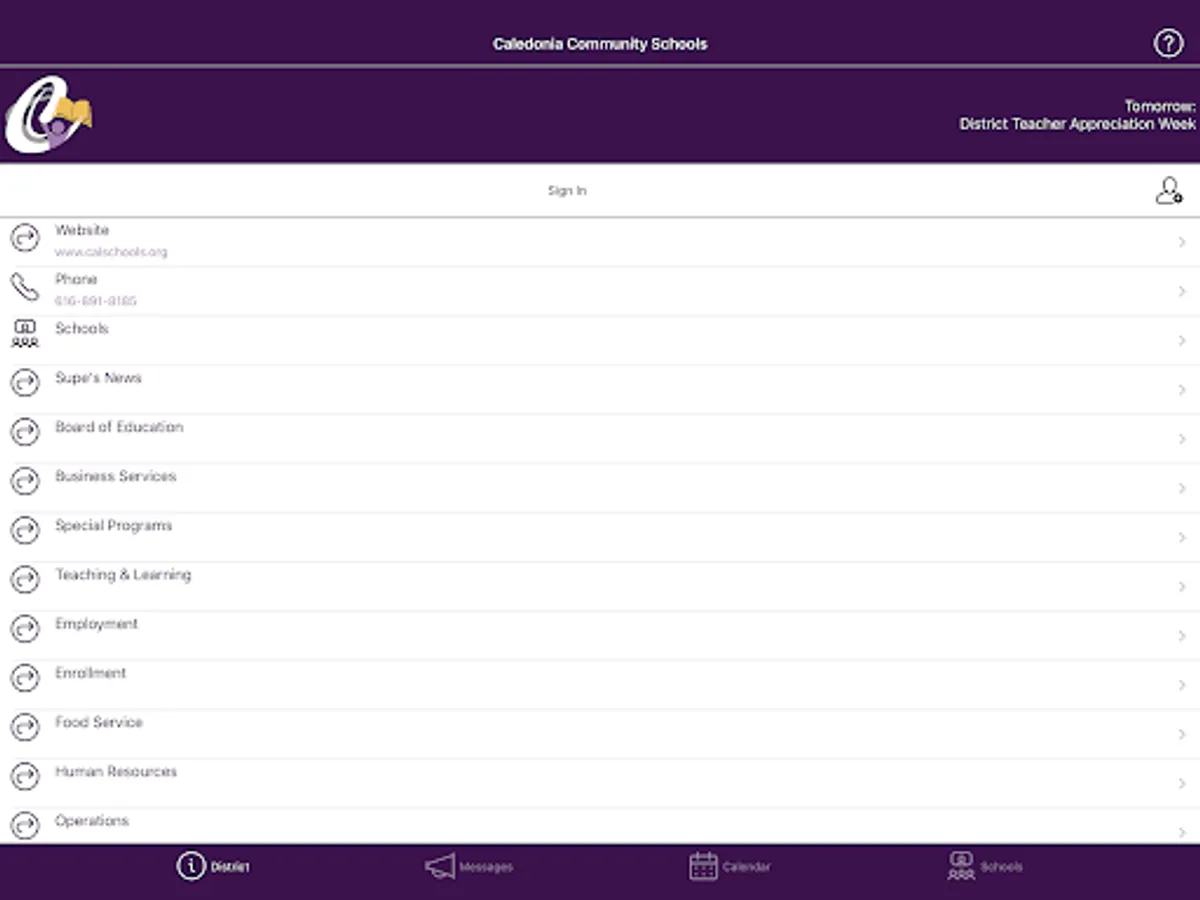
Task: Open the Supe's News entry
Action: [600, 390]
